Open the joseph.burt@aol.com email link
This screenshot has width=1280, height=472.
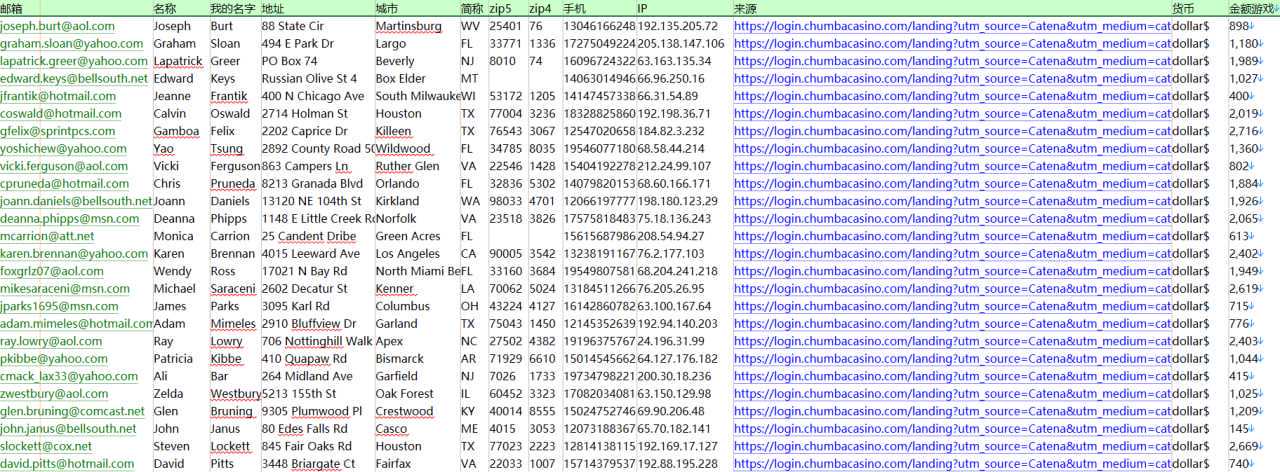tap(57, 26)
